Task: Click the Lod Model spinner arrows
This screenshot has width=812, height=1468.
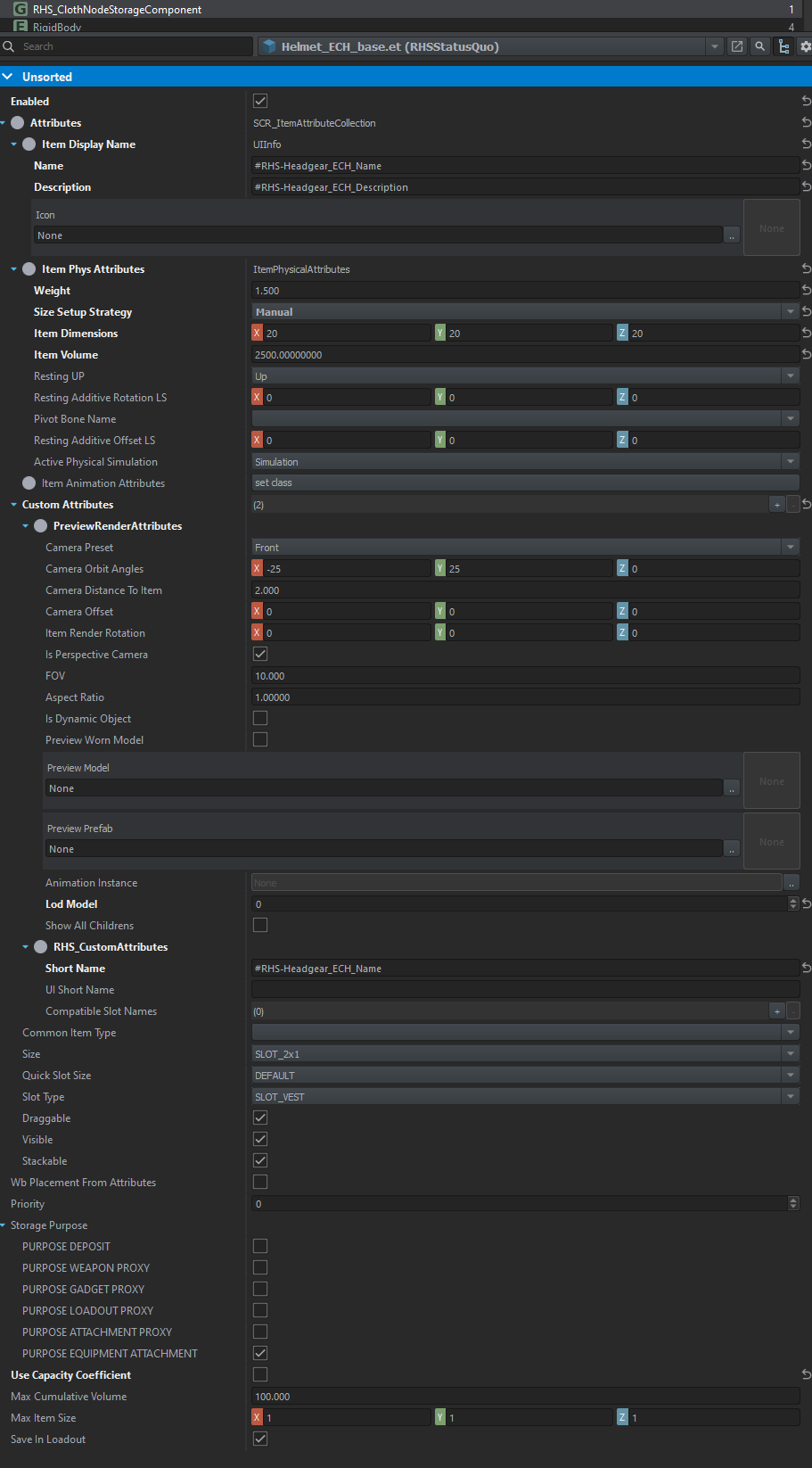Action: [x=793, y=904]
